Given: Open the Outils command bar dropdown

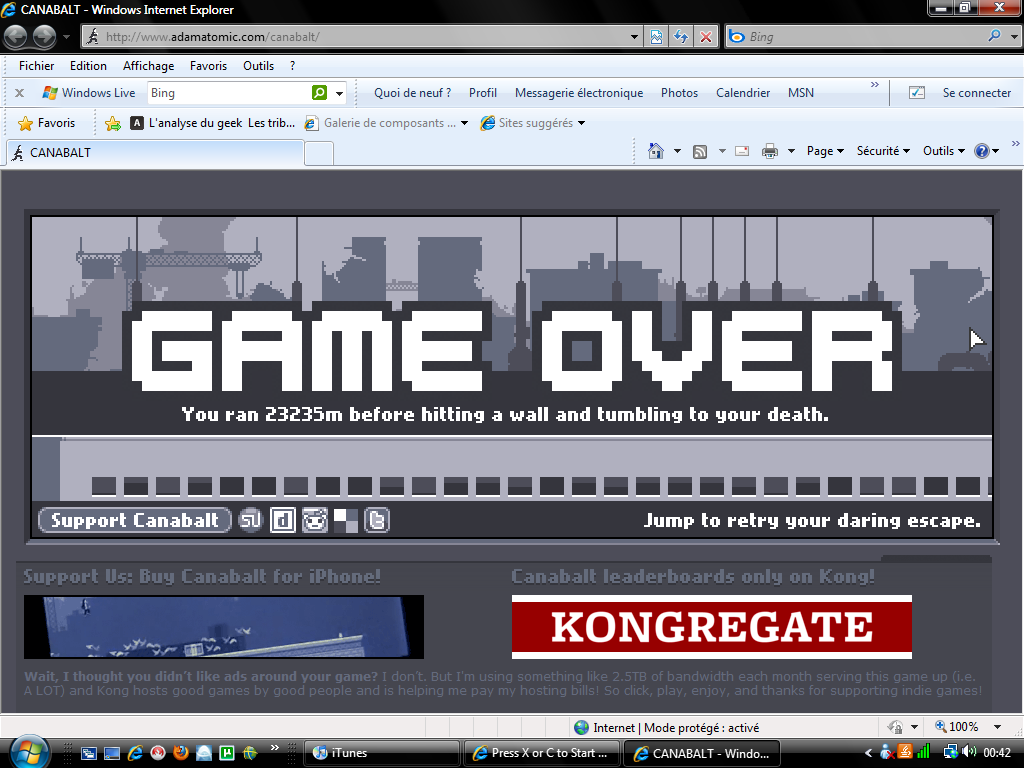Looking at the screenshot, I should 944,151.
